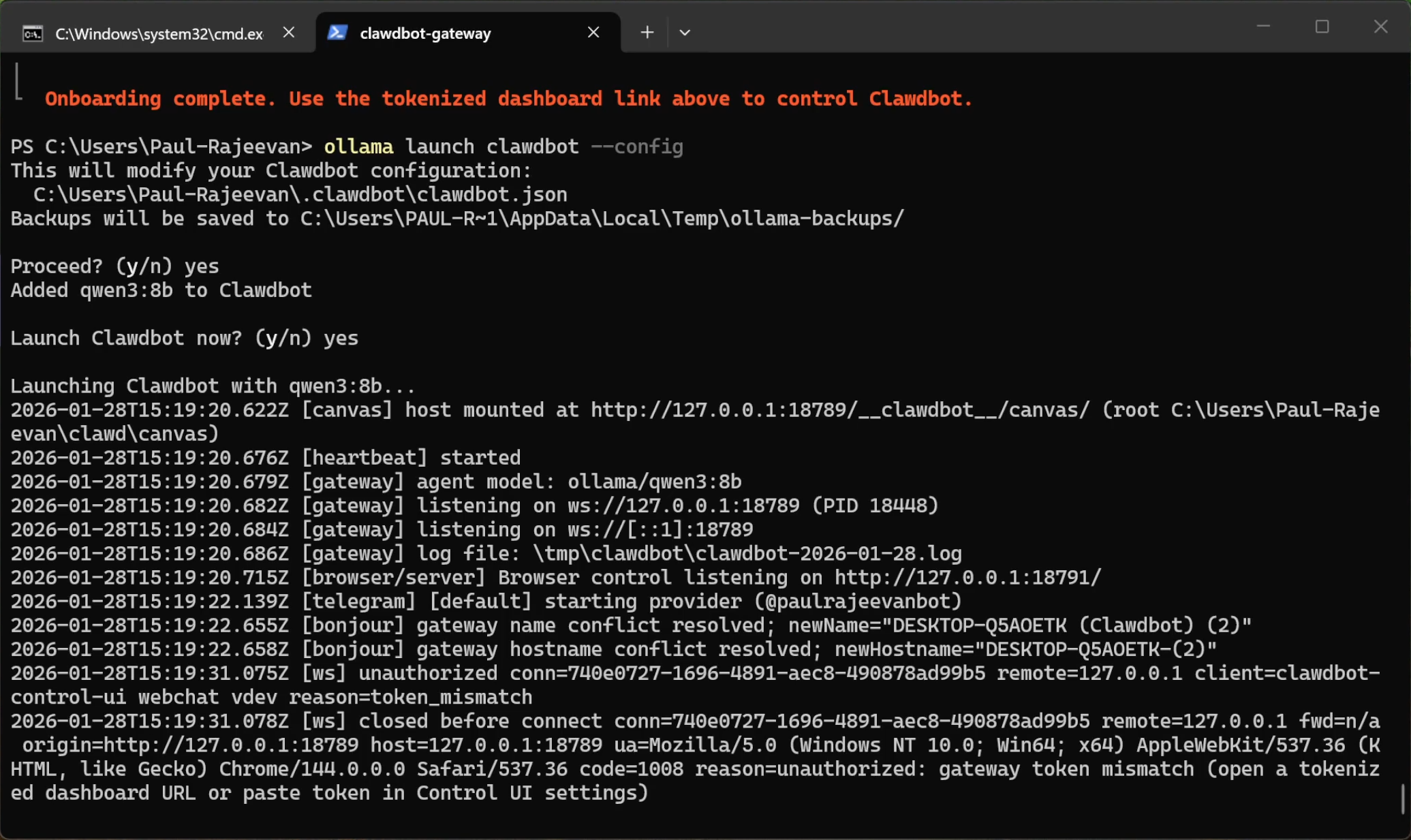The height and width of the screenshot is (840, 1411).
Task: Click the red Onboarding complete message
Action: coord(508,99)
